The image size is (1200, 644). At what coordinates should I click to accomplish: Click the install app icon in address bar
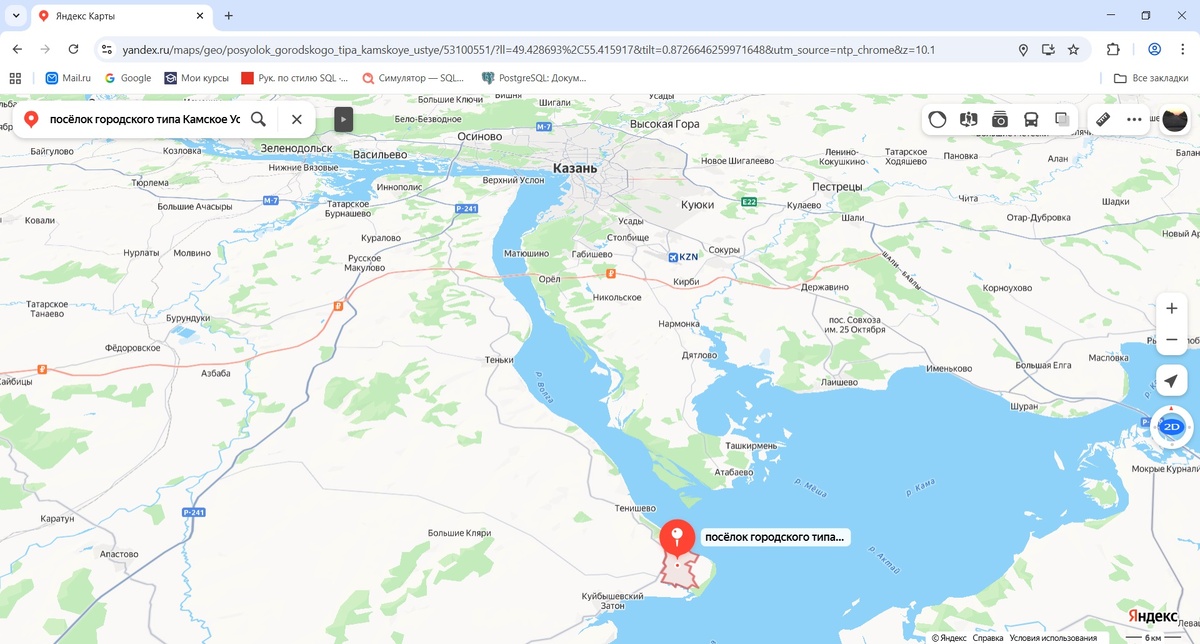[1048, 49]
